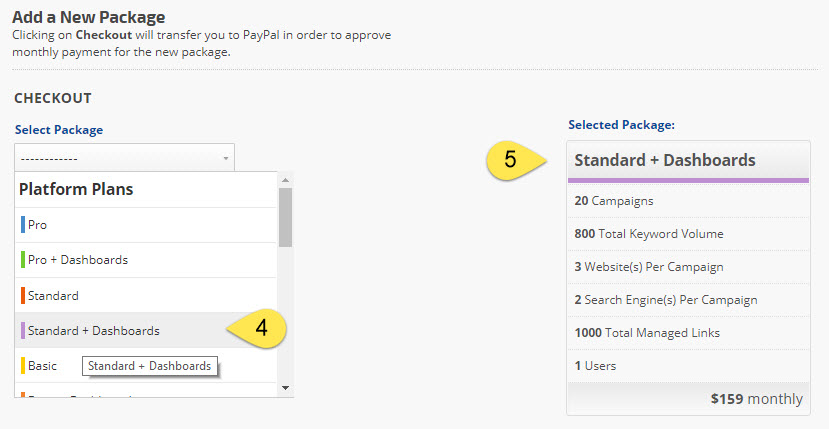Select the Pro + Dashboards plan text
The width and height of the screenshot is (829, 429).
click(x=78, y=260)
